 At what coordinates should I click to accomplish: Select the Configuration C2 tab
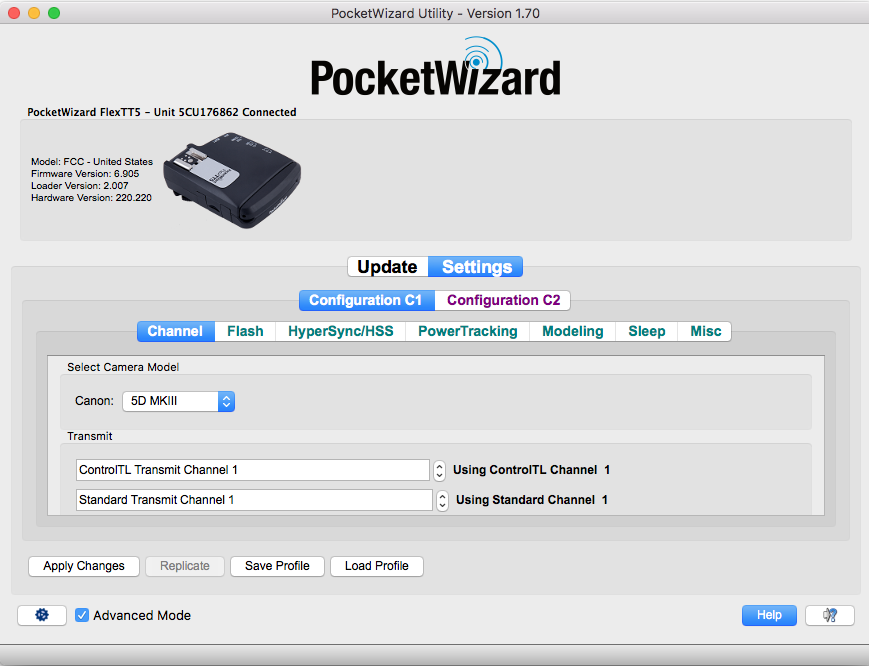503,300
